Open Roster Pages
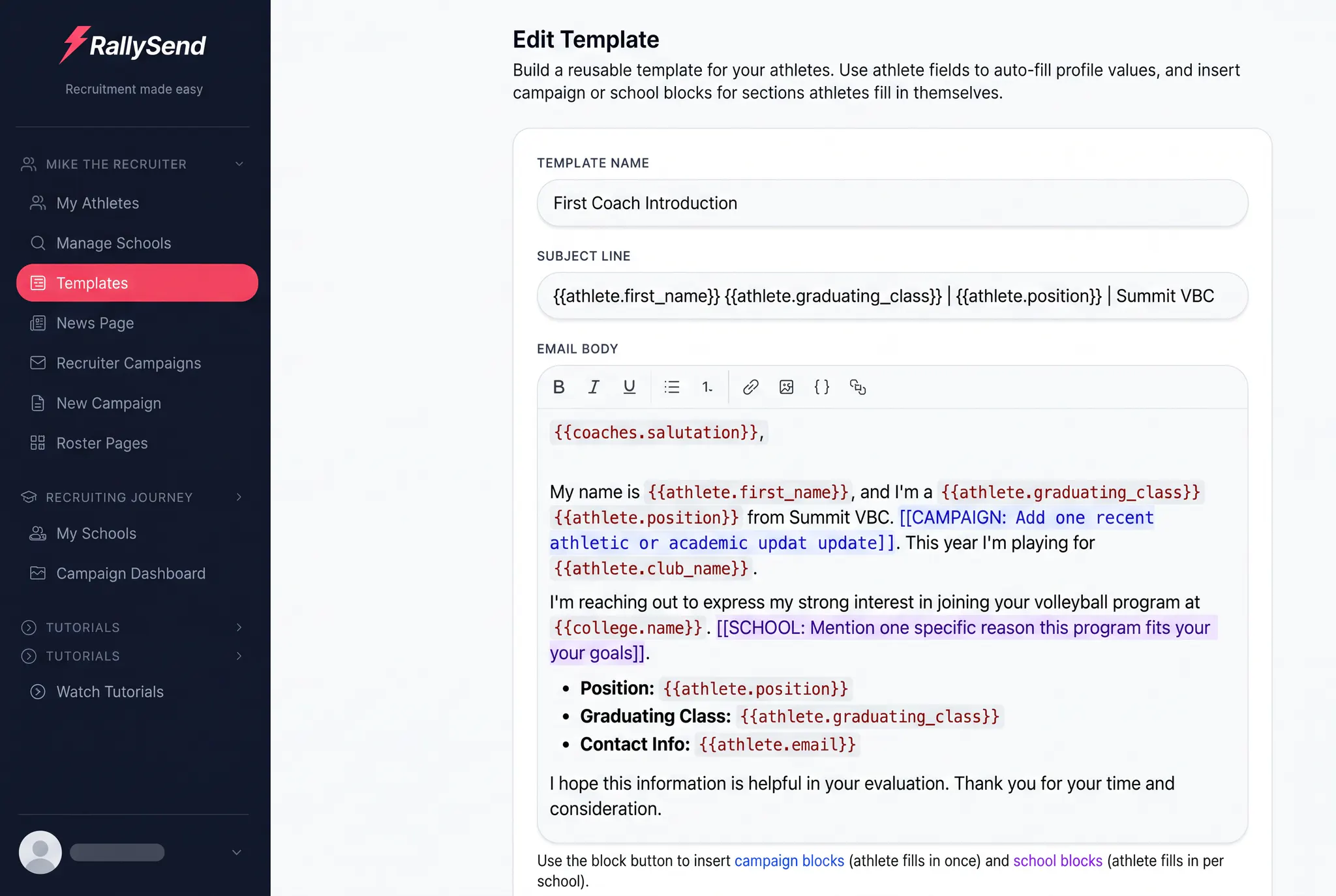1336x896 pixels. 137,443
